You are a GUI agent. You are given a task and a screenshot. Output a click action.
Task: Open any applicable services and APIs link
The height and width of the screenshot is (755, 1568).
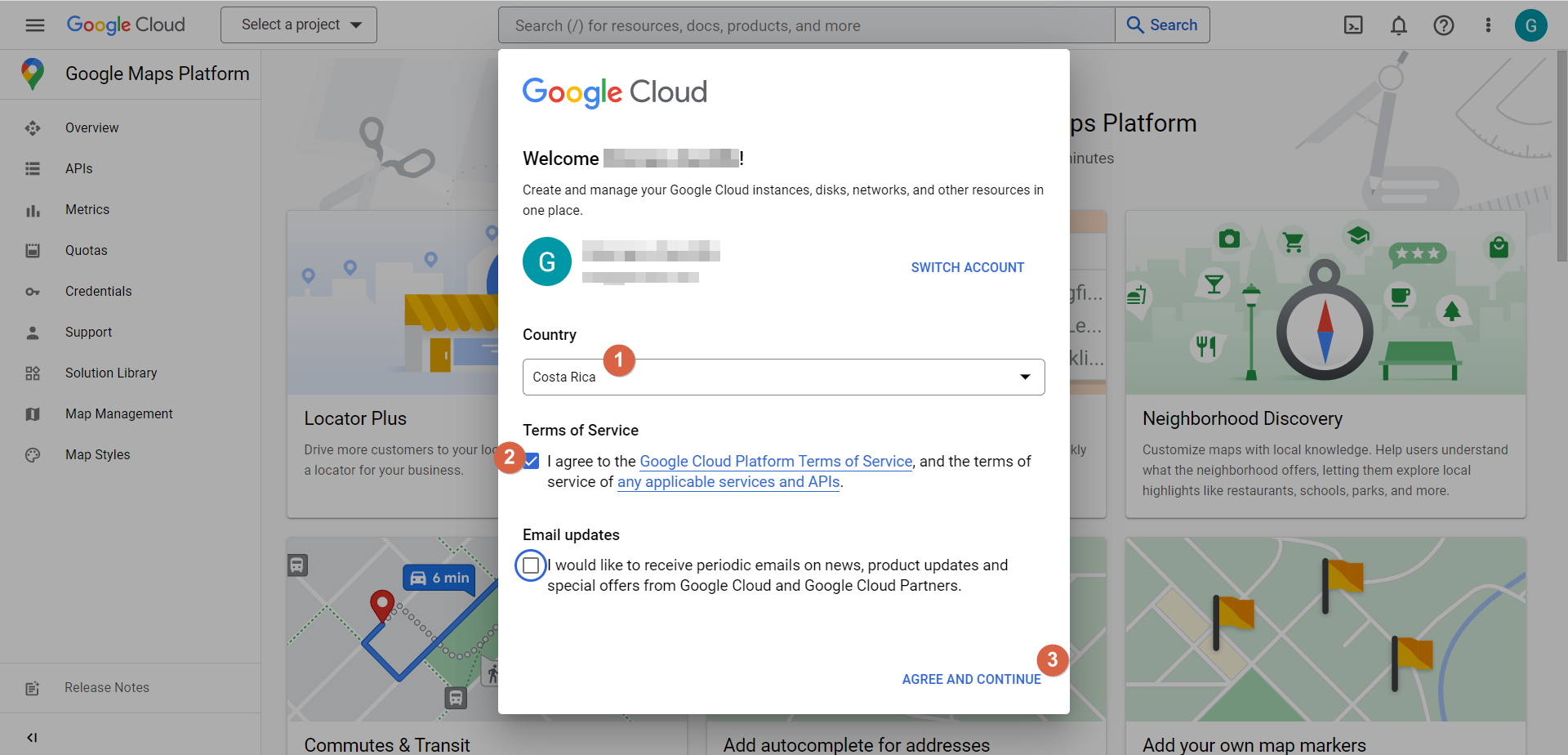click(x=728, y=482)
